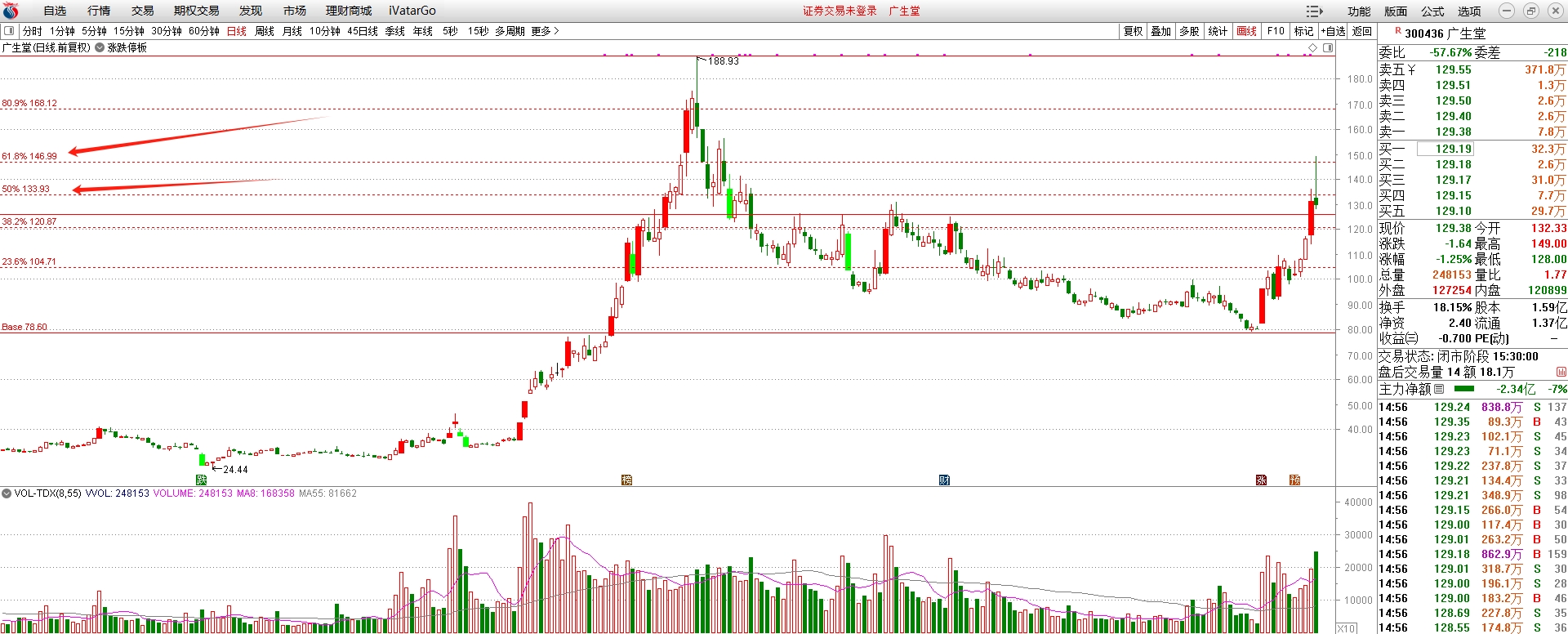The width and height of the screenshot is (1568, 634).
Task: Click the yellow info marker on the date axis
Action: coord(626,480)
